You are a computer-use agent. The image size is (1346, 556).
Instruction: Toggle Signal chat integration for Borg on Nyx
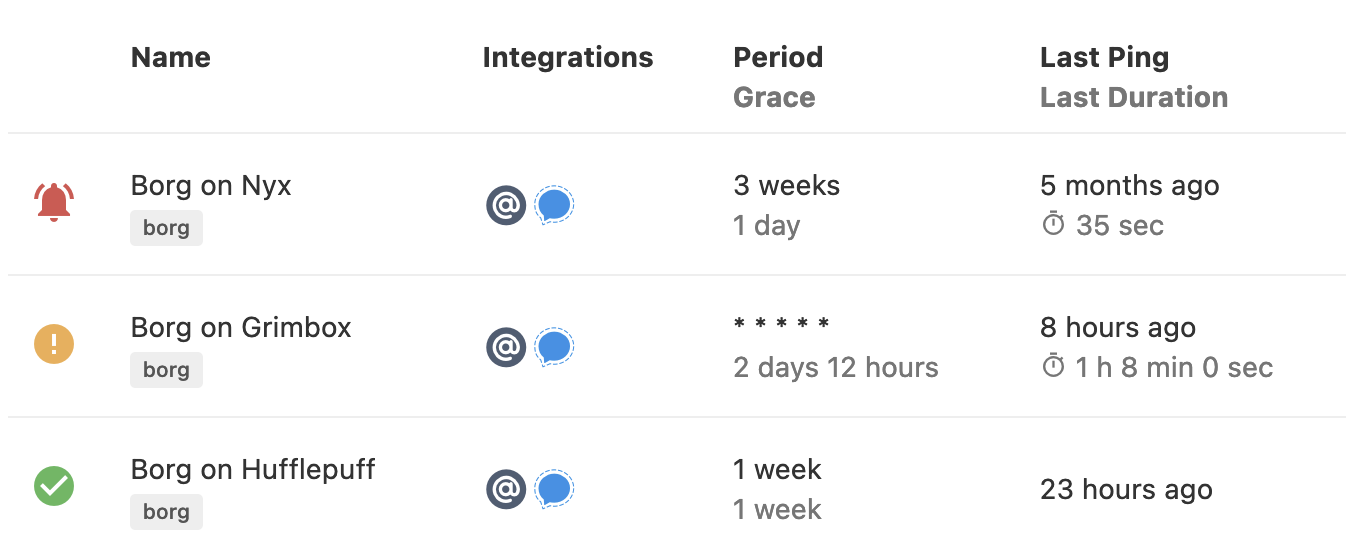[x=554, y=205]
